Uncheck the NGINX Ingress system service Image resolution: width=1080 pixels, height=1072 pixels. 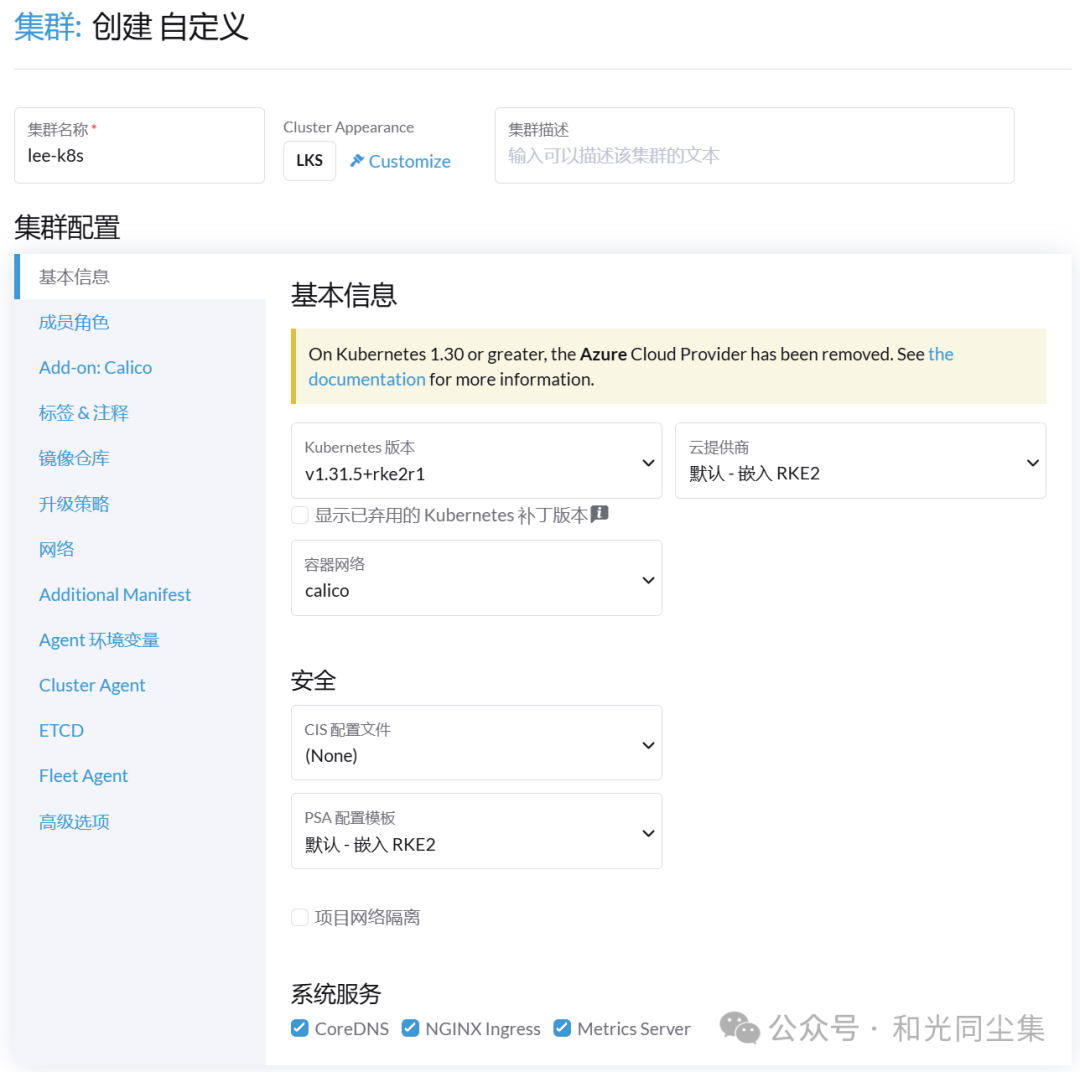[x=411, y=1028]
